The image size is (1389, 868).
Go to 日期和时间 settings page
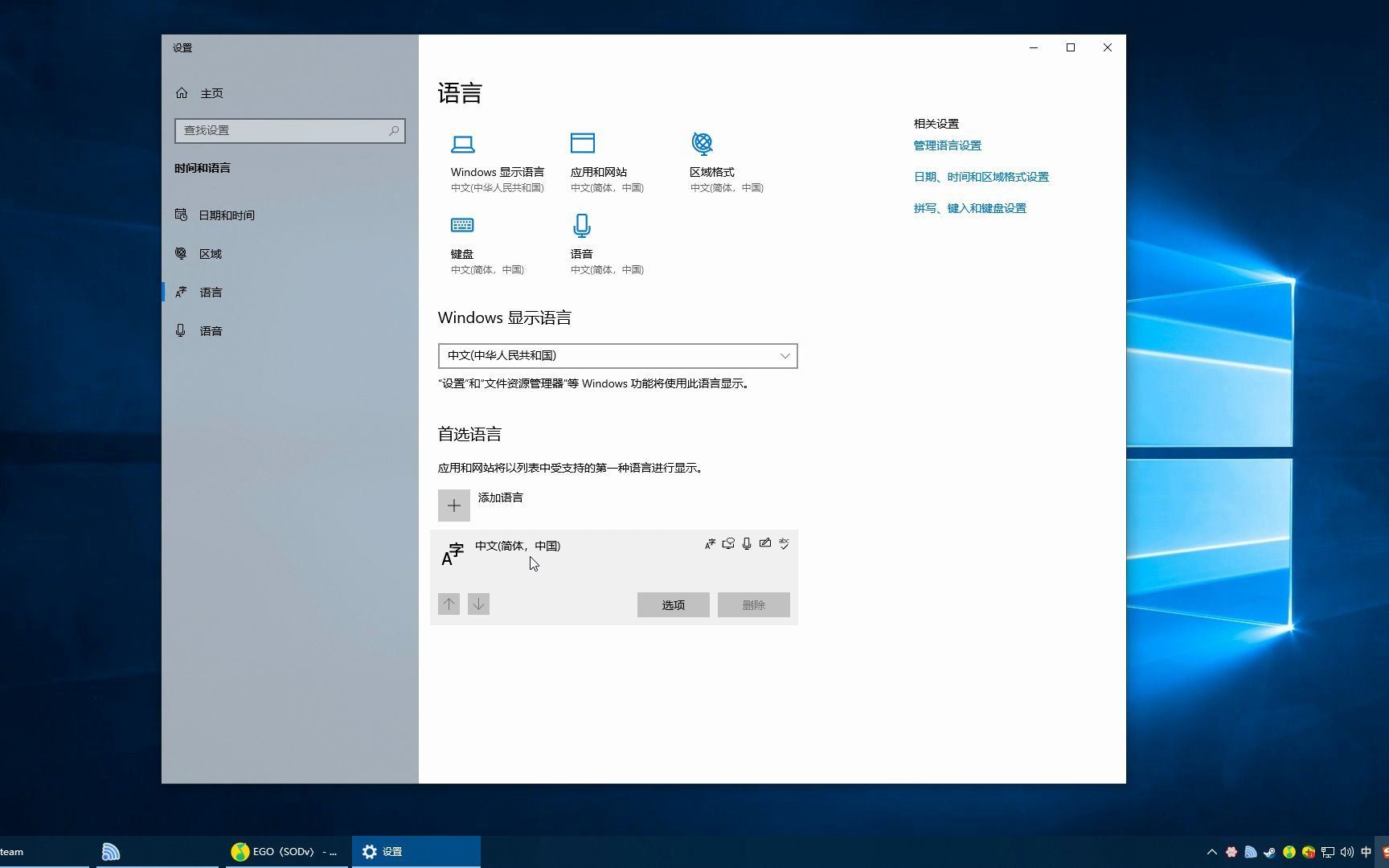pyautogui.click(x=290, y=215)
